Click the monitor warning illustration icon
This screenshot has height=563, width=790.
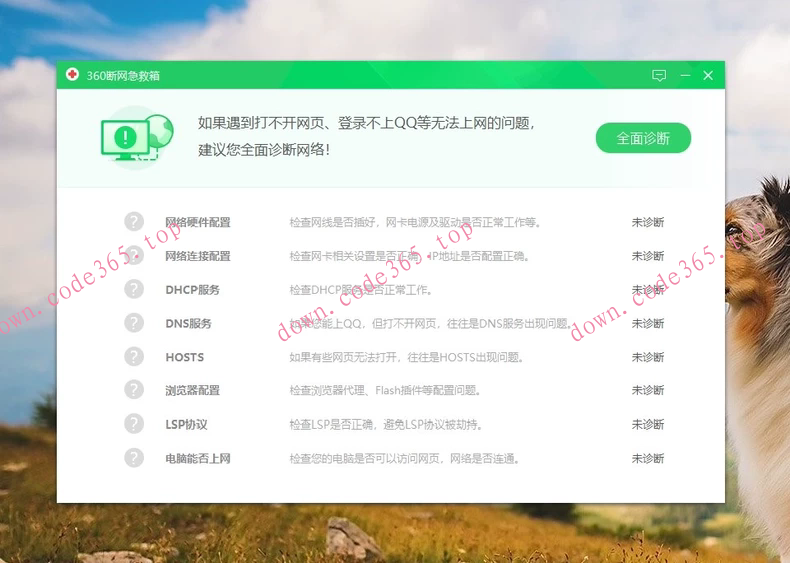tap(137, 137)
